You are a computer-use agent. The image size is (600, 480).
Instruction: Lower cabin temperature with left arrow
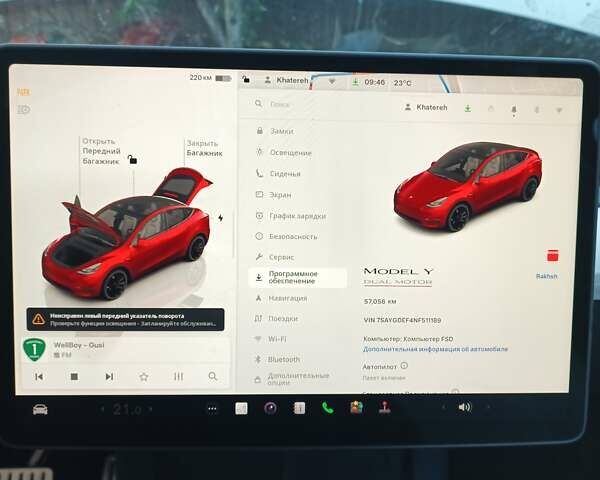(102, 410)
